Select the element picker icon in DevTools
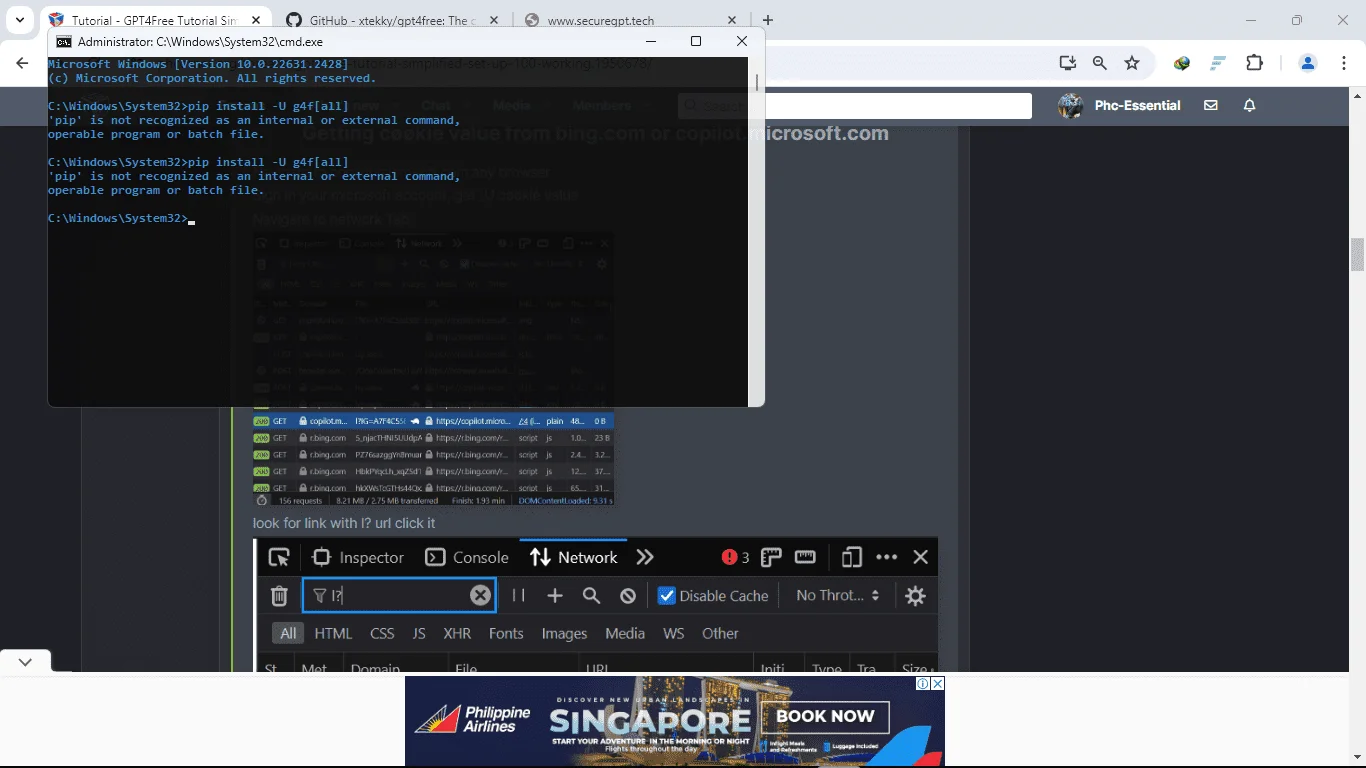 point(279,557)
